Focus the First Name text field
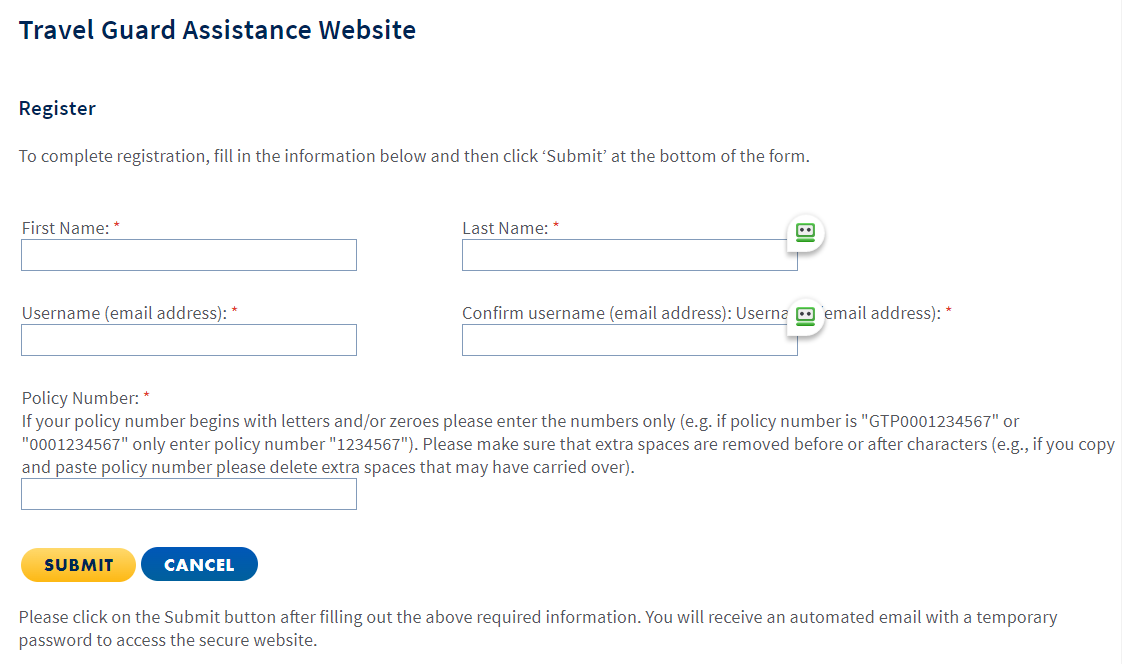The width and height of the screenshot is (1126, 664). pyautogui.click(x=189, y=255)
